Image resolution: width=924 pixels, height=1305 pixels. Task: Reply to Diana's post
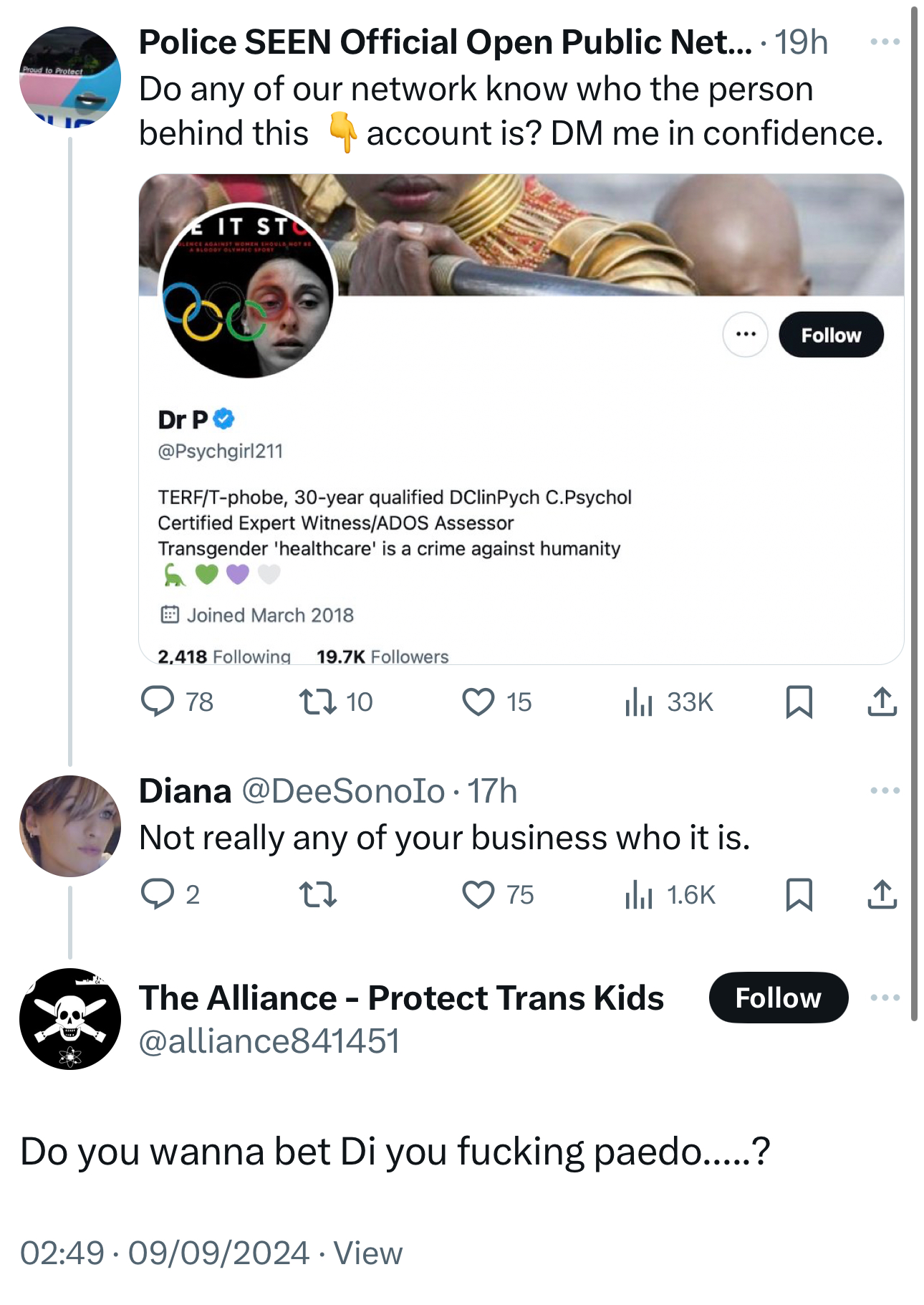click(x=158, y=894)
